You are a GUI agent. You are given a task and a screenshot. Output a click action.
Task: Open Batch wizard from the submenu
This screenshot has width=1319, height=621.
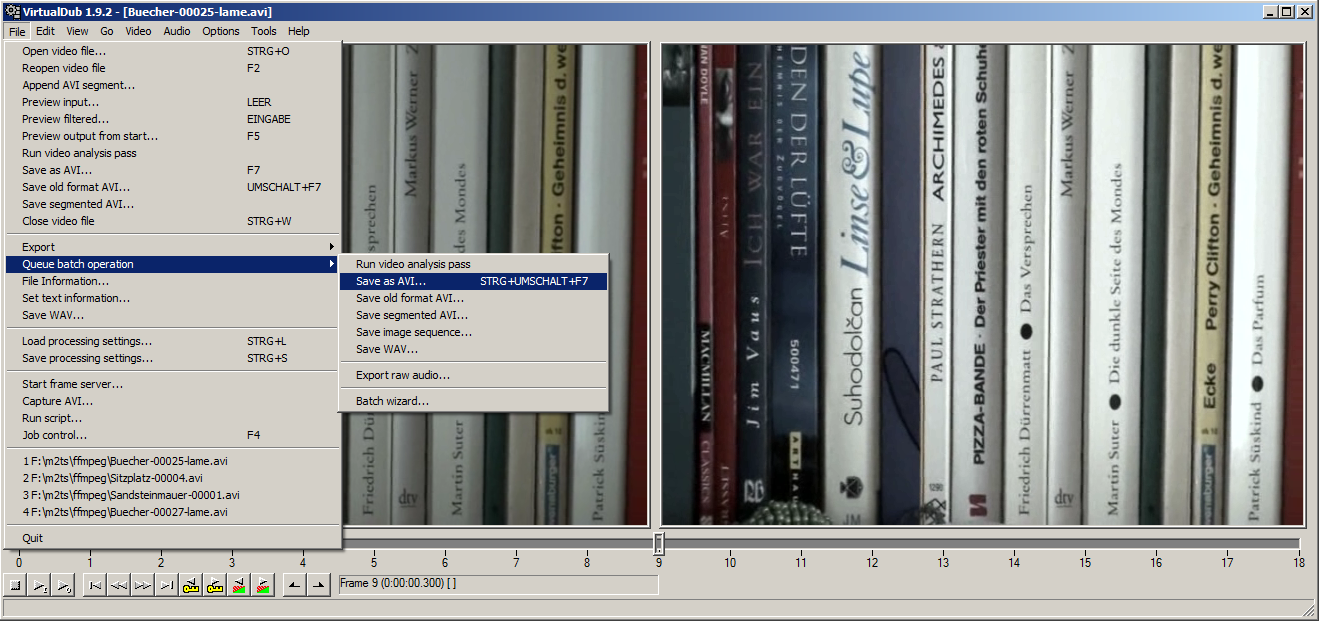[x=474, y=401]
